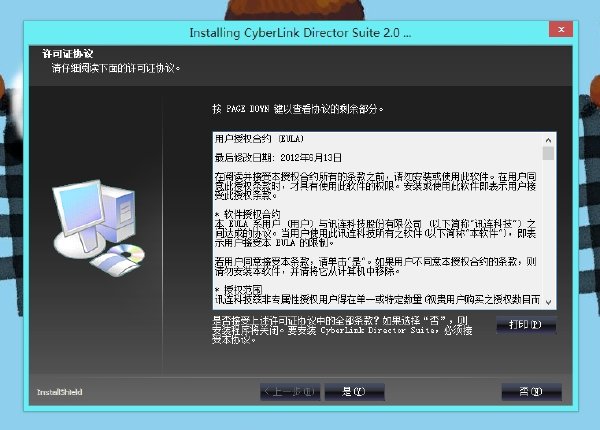The height and width of the screenshot is (430, 600).
Task: Click the scroll up arrow in EULA box
Action: (548, 140)
